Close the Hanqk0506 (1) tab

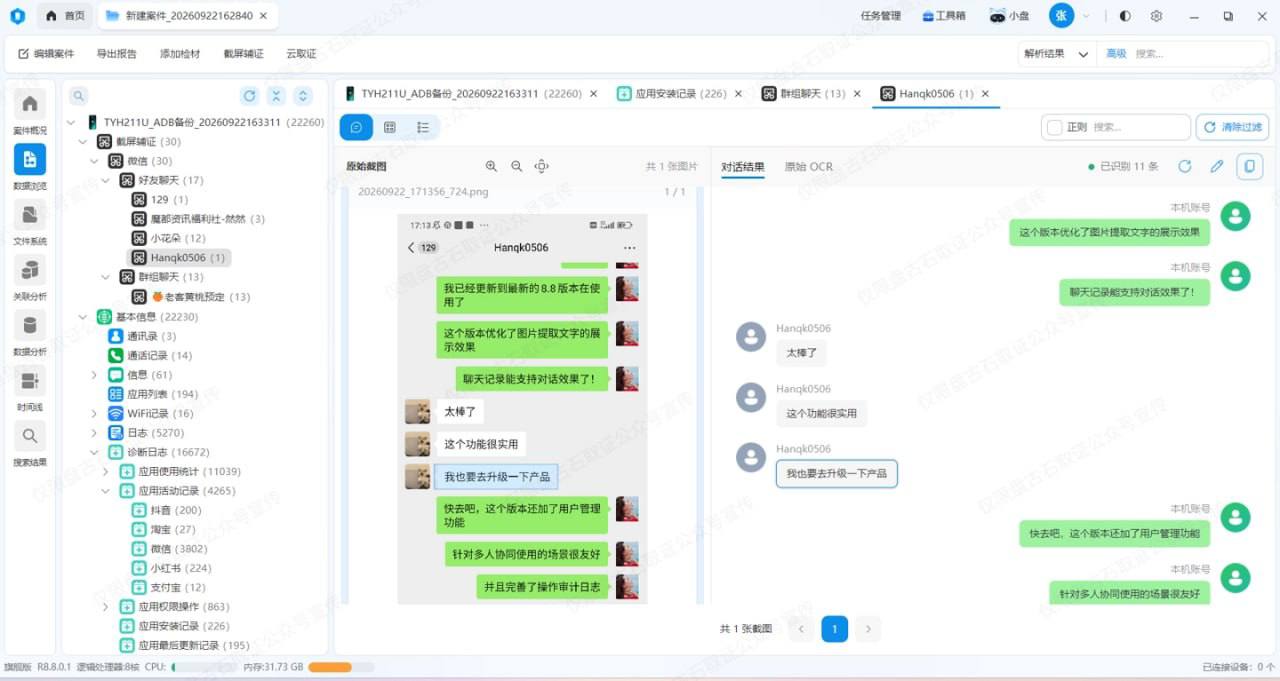click(x=985, y=93)
